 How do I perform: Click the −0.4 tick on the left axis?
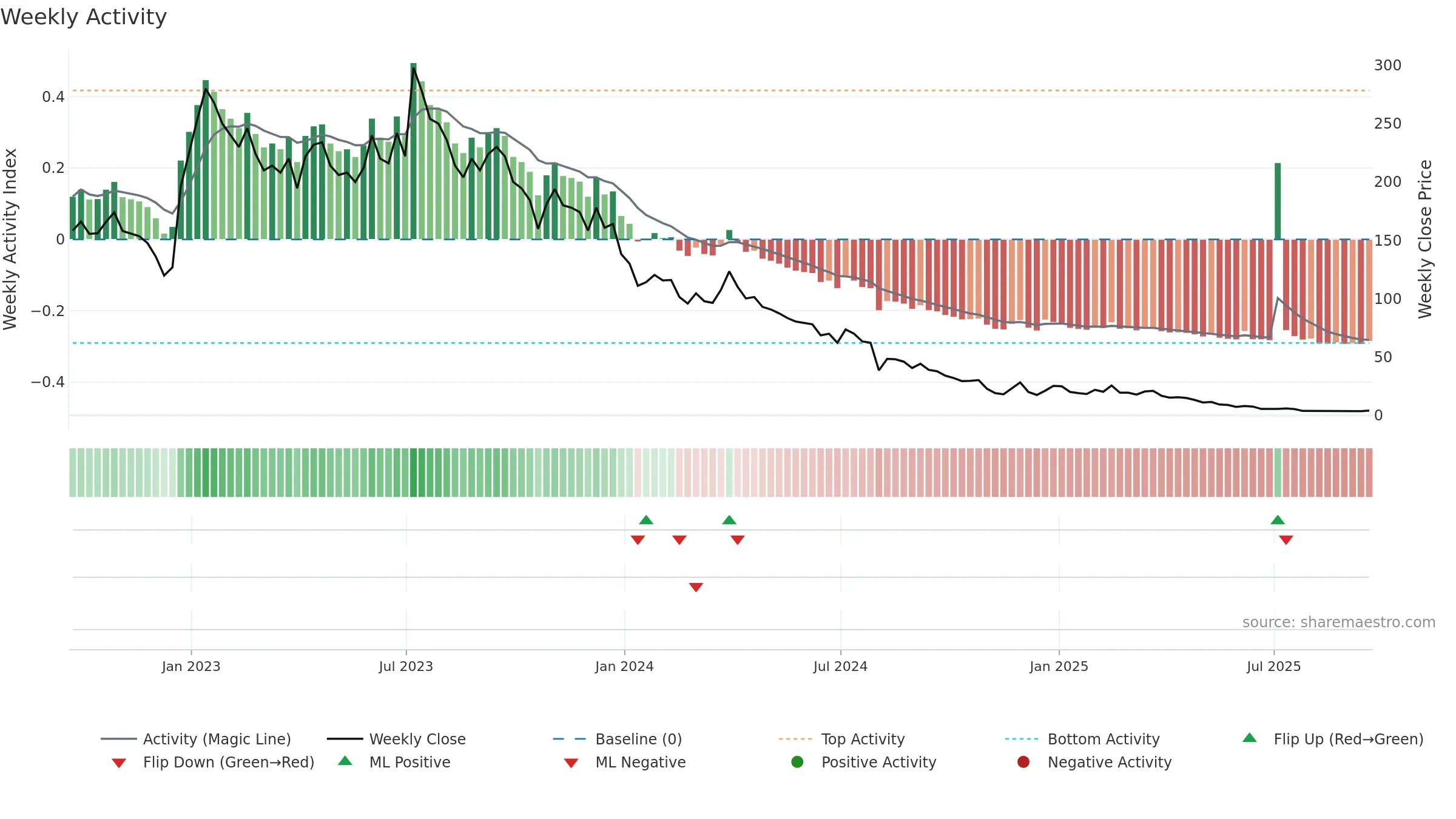coord(48,382)
